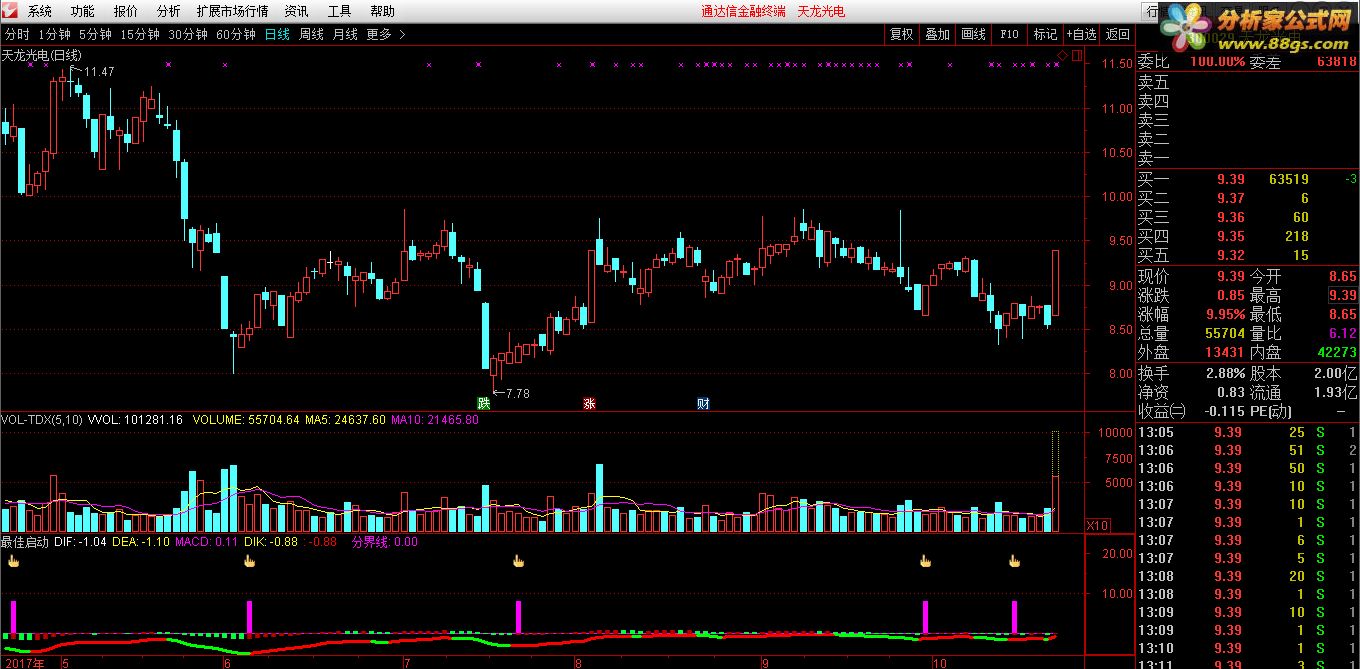This screenshot has height=669, width=1360.
Task: Switch to the 分时 chart period
Action: [17, 34]
